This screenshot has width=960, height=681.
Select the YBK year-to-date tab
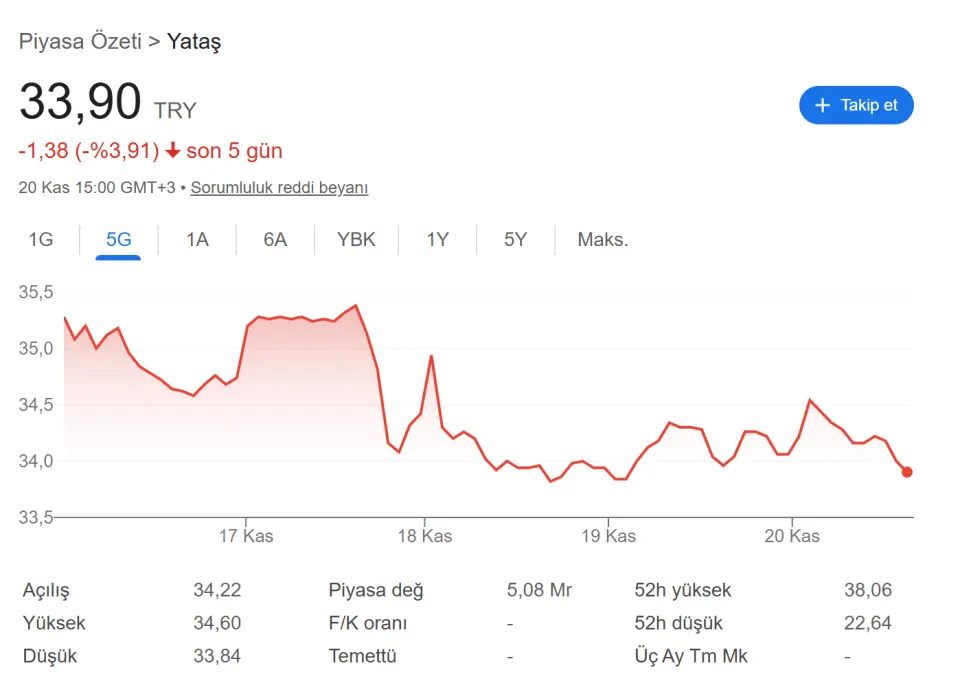356,240
